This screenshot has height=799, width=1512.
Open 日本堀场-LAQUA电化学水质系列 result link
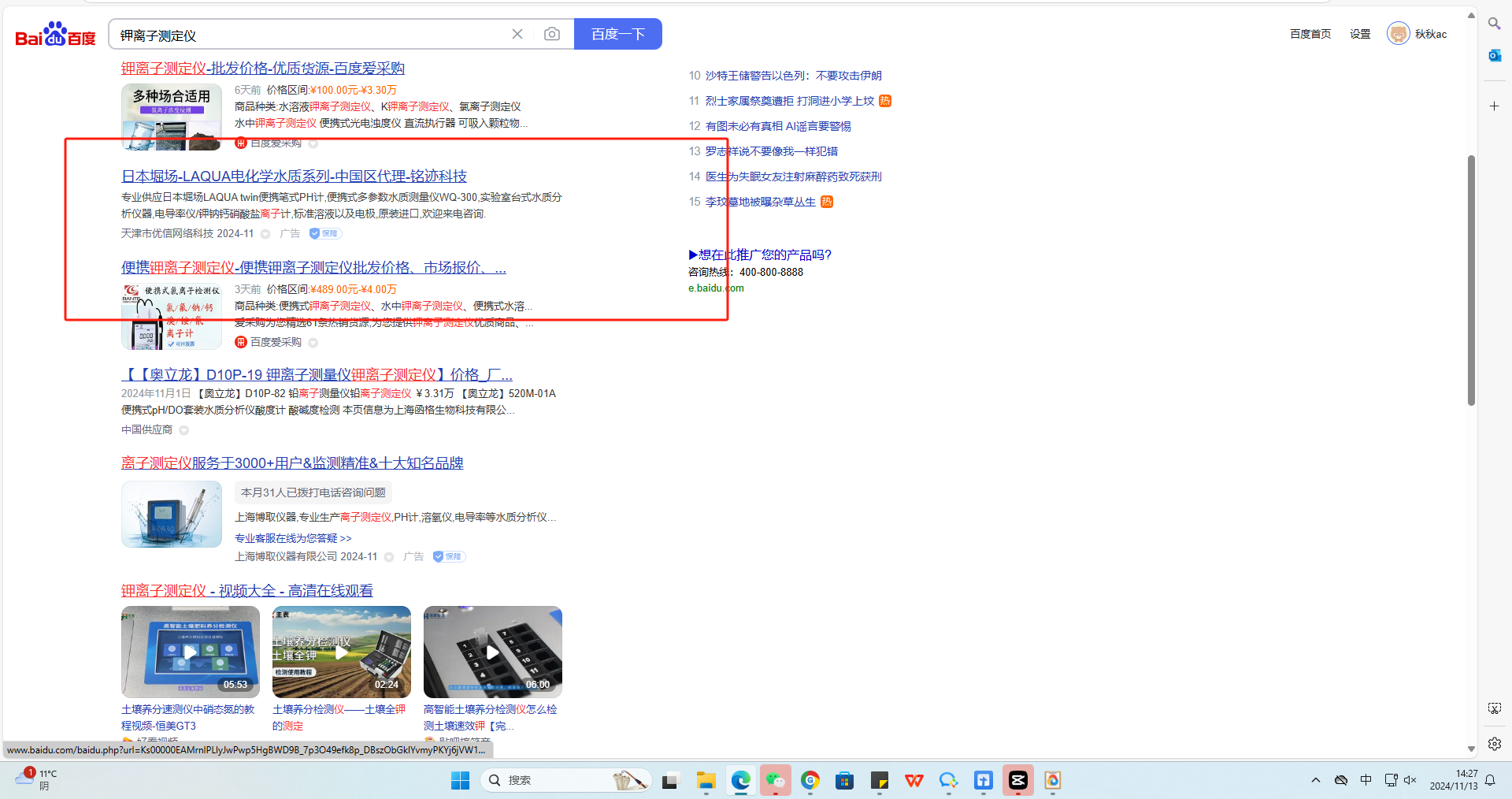pyautogui.click(x=294, y=176)
